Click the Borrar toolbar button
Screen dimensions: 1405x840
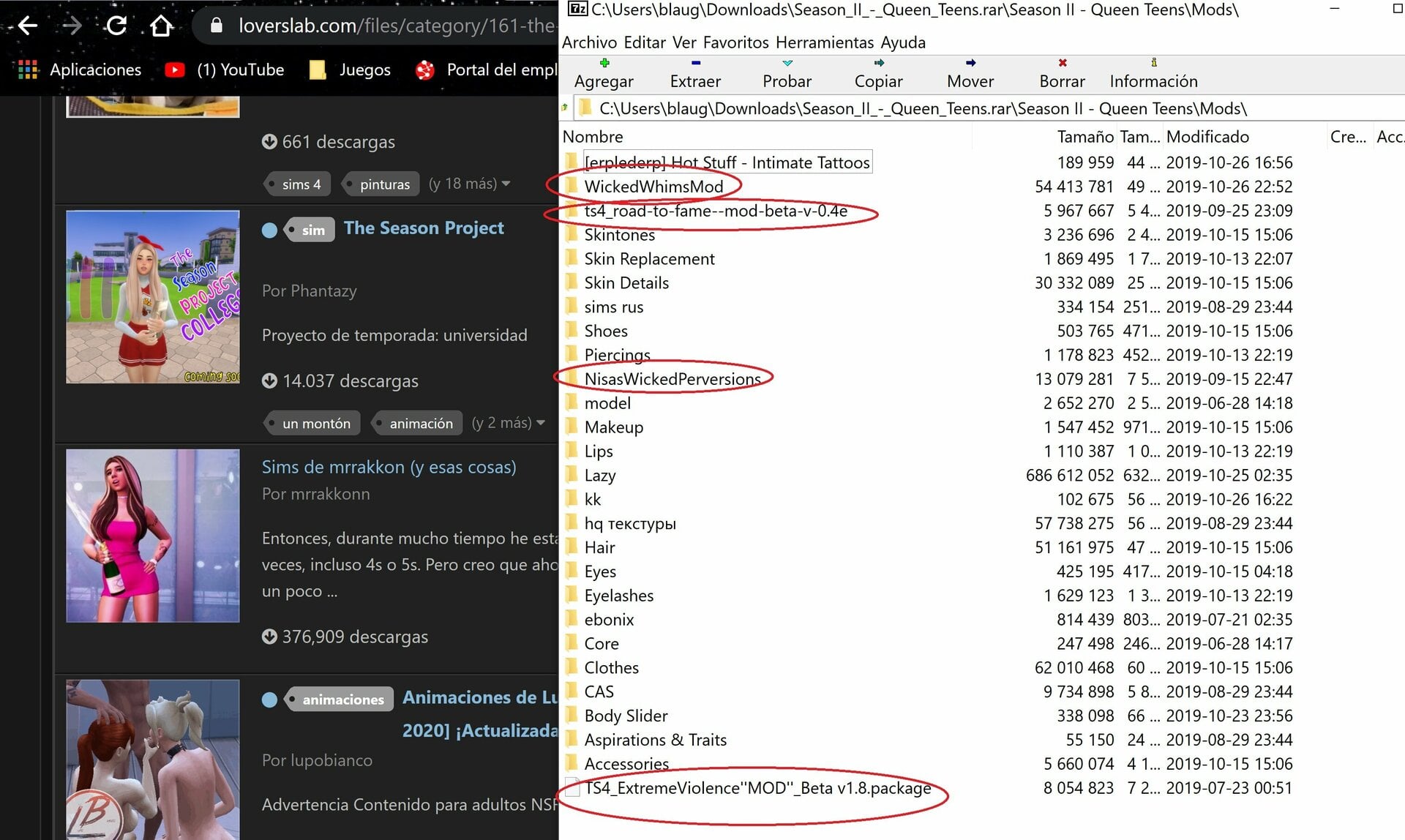tap(1062, 73)
